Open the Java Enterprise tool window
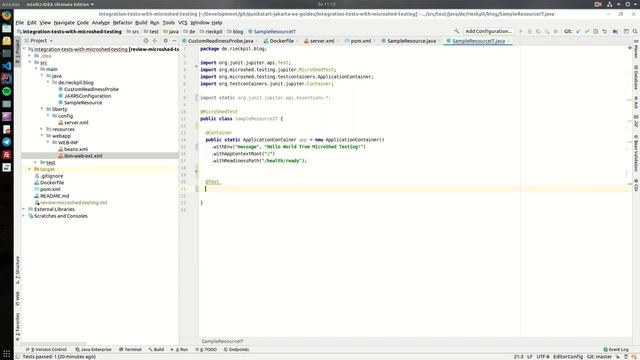This screenshot has width=640, height=360. point(93,349)
